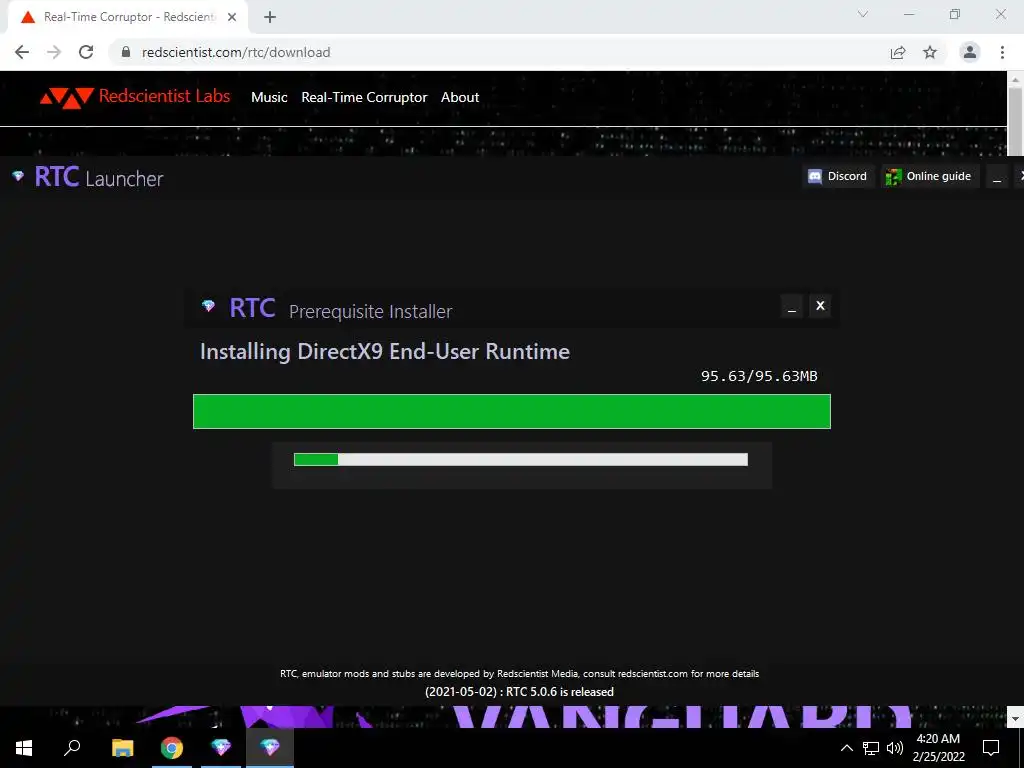Screen dimensions: 1024x768
Task: Close the Real-Time Corruptor tab
Action: click(232, 17)
